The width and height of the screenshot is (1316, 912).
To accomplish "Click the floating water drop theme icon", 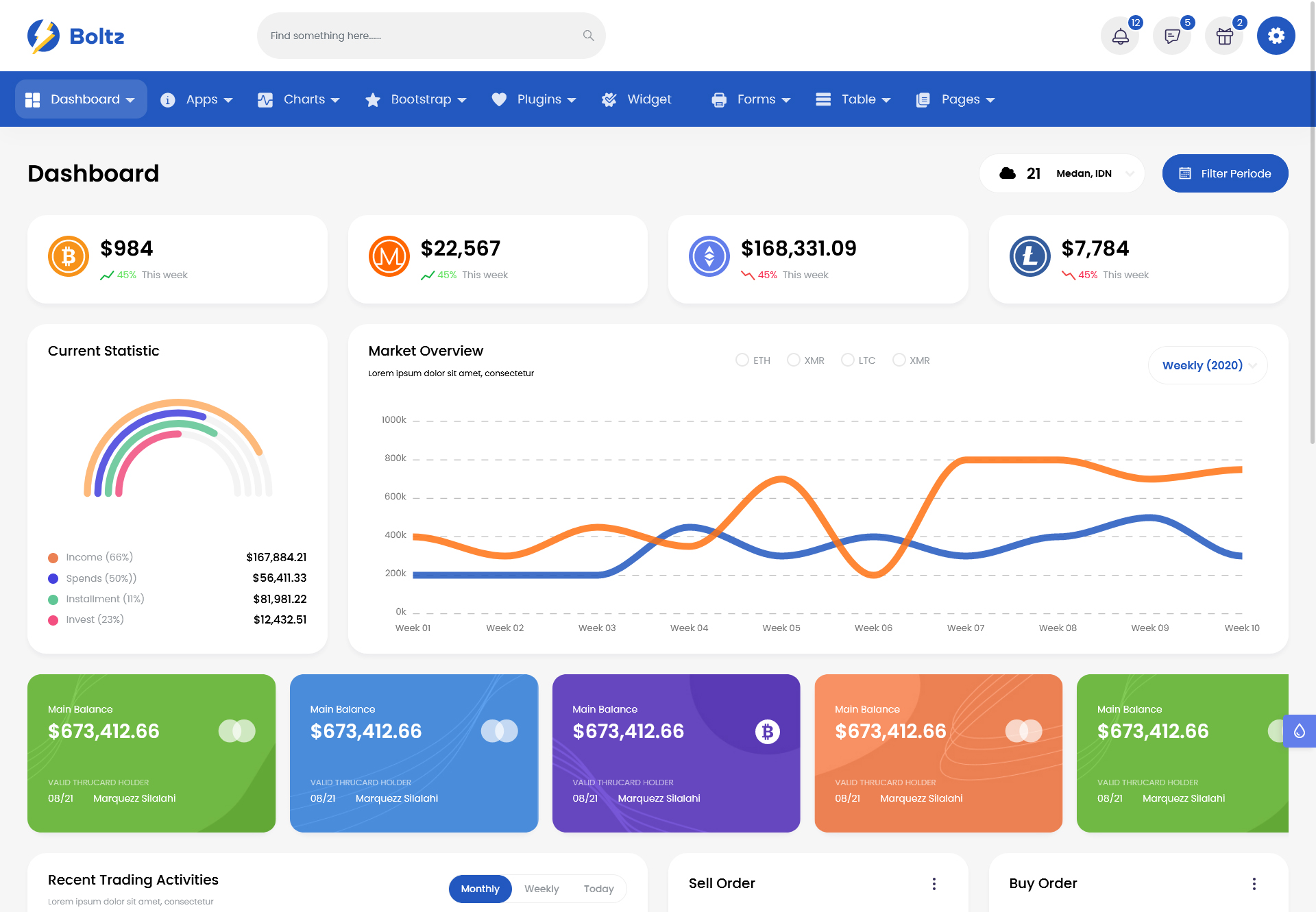I will 1300,731.
